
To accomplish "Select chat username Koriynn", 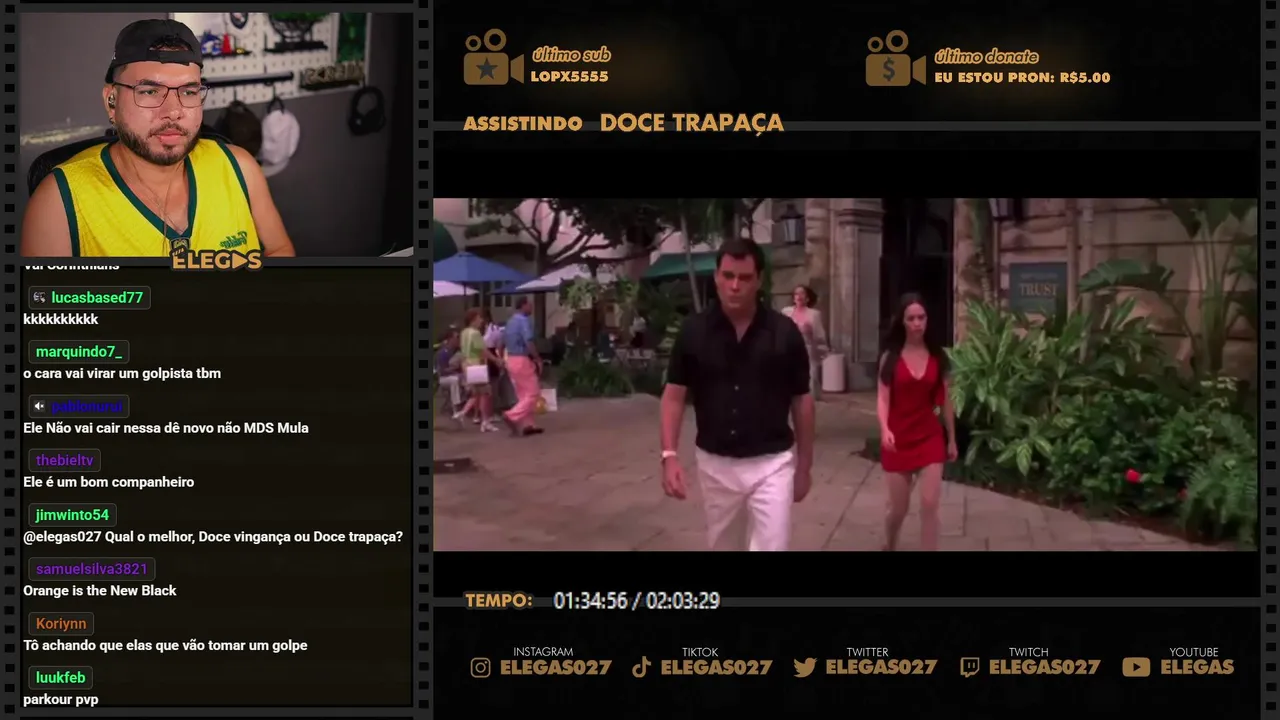I will pyautogui.click(x=61, y=624).
